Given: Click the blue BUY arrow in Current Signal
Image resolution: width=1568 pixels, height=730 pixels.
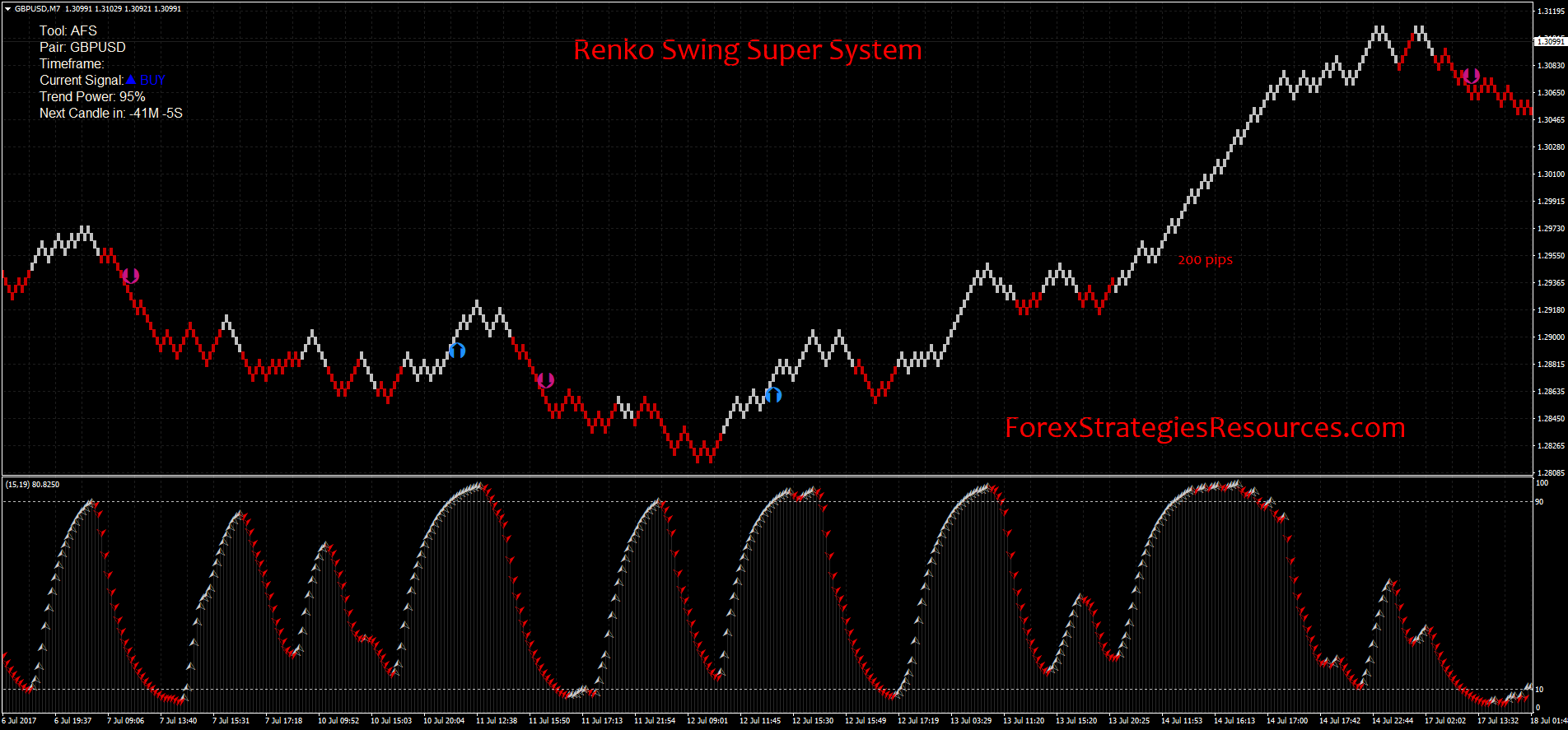Looking at the screenshot, I should (x=131, y=79).
